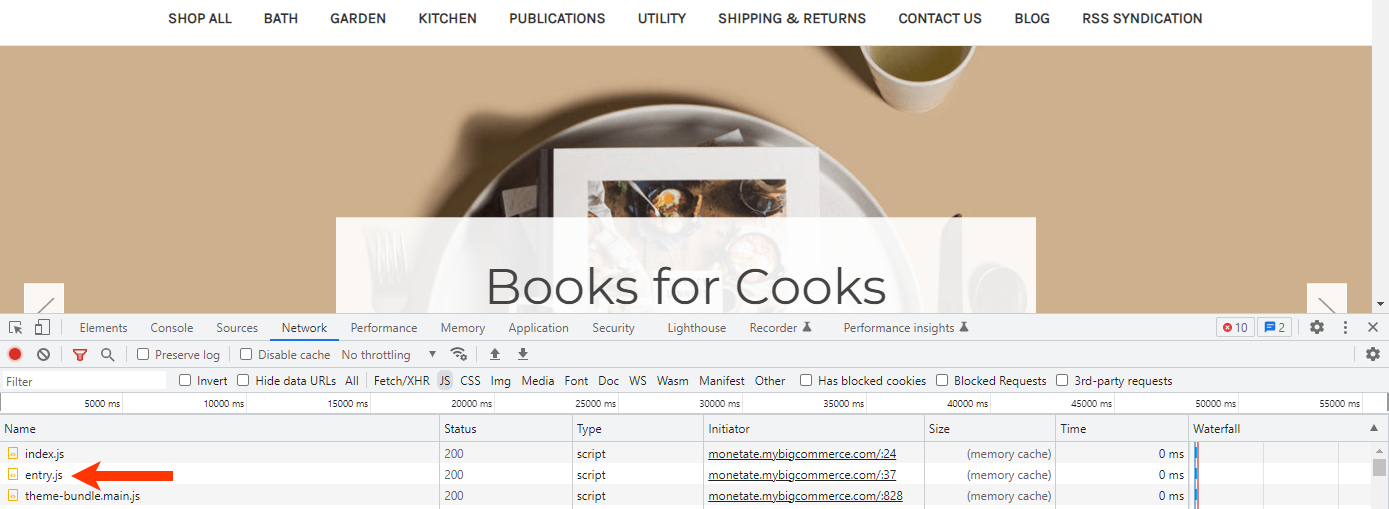Check Blocked Requests checkbox
1389x509 pixels.
[942, 380]
